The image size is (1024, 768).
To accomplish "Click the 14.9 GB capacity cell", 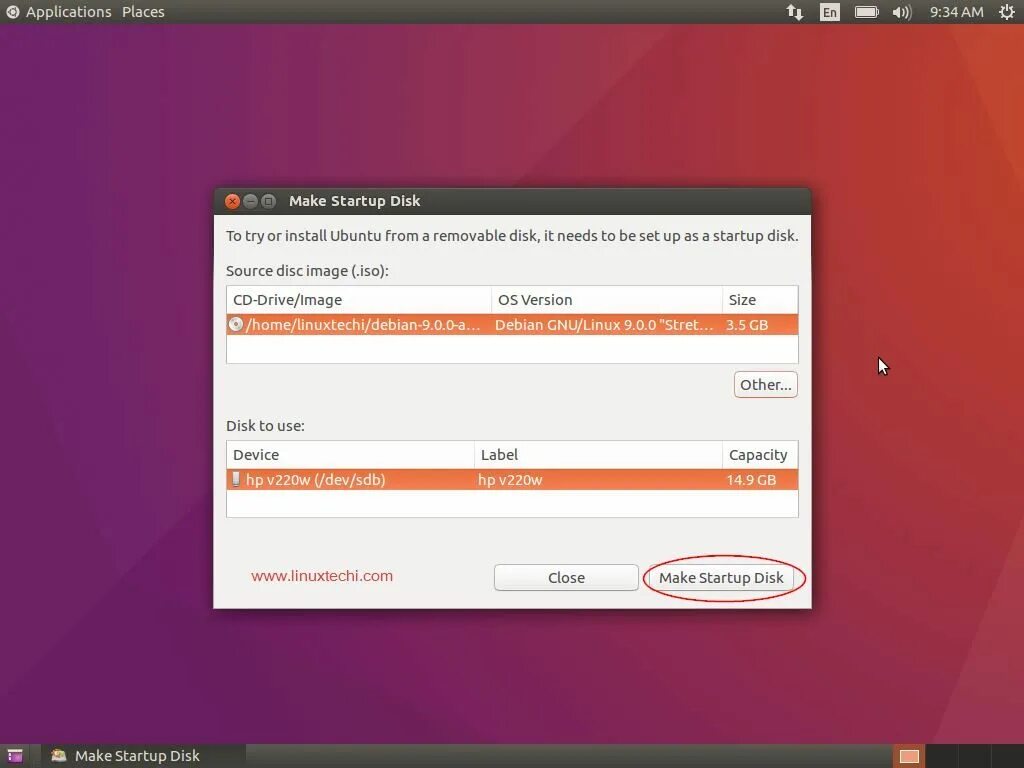I will point(751,480).
